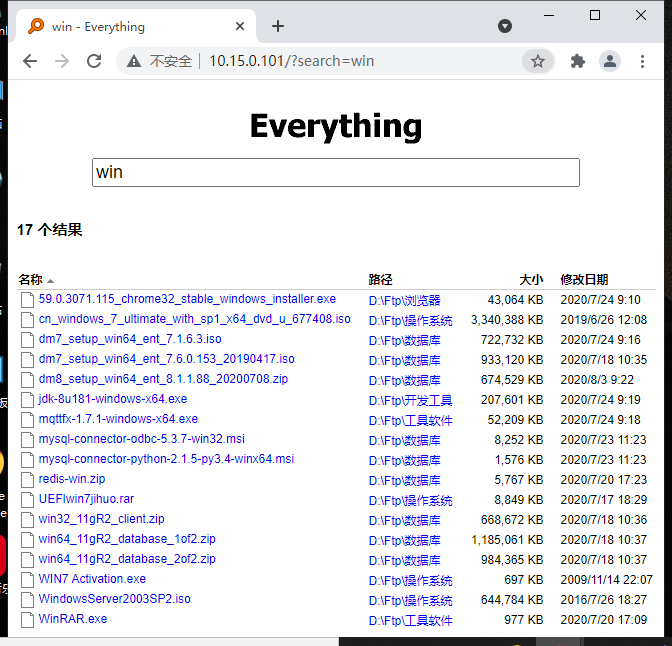
Task: Click file icon beside cn_windows_7_ultimate row
Action: point(27,320)
